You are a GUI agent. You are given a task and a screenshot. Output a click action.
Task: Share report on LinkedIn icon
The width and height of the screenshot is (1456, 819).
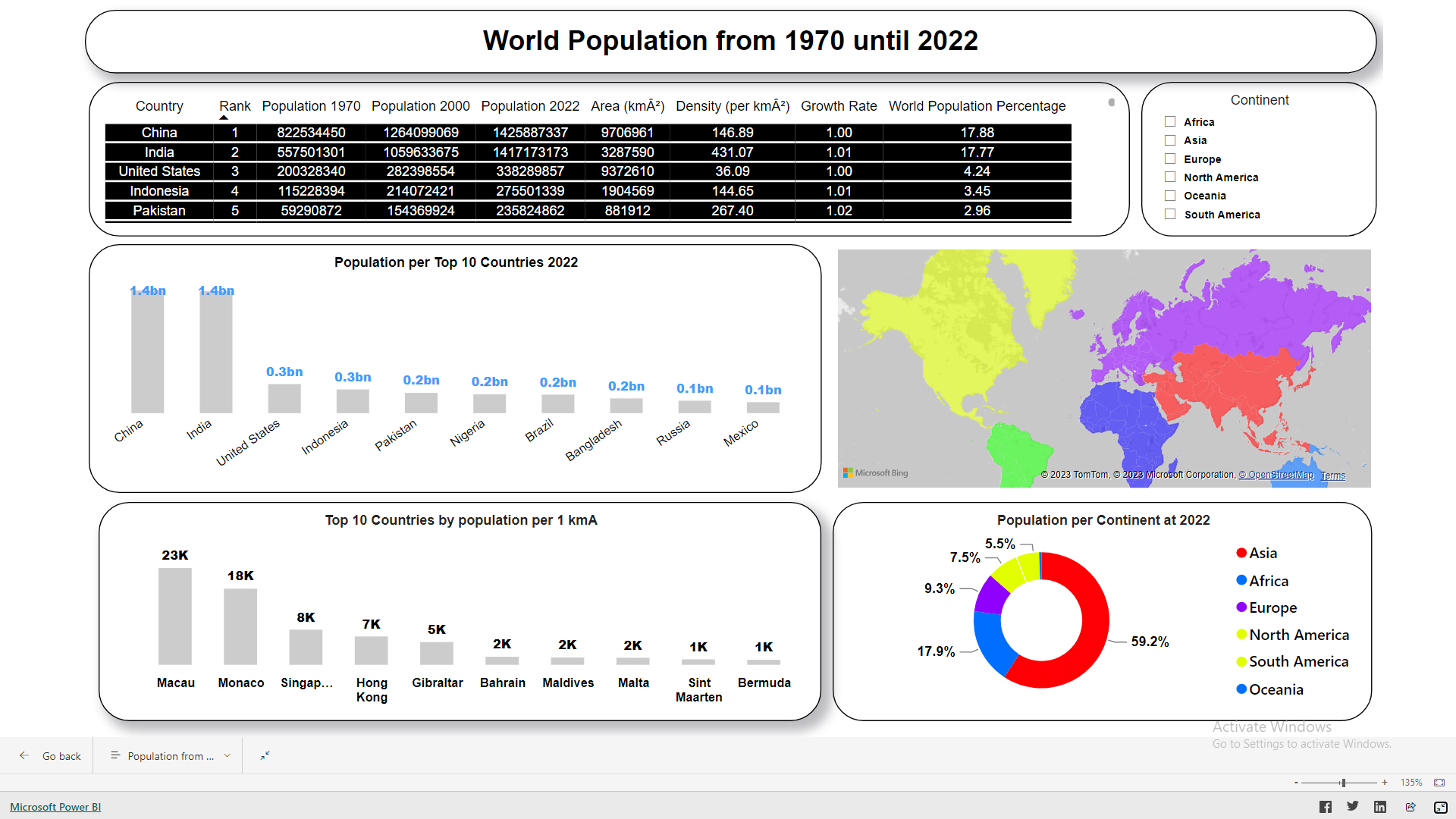click(x=1380, y=807)
